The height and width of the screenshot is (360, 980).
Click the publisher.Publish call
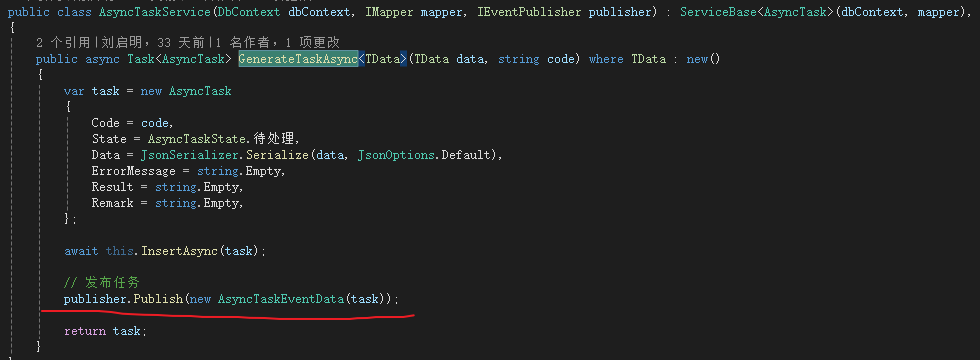tap(124, 299)
